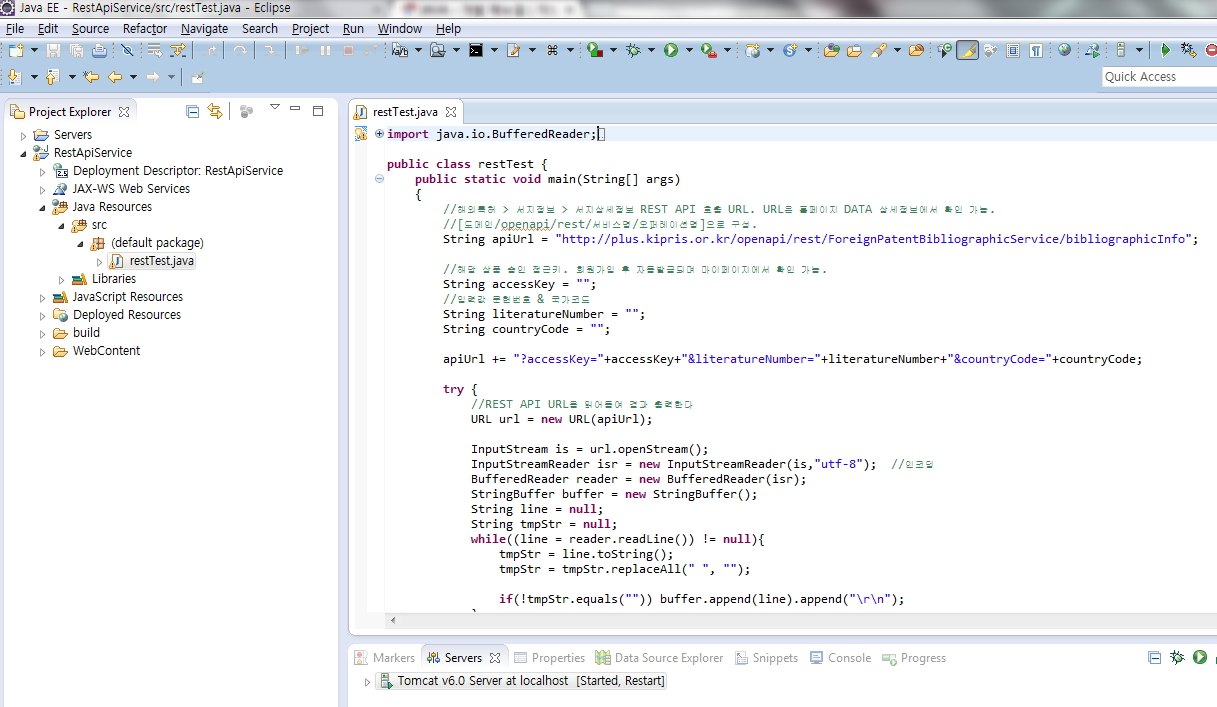Toggle Show Whitespace Characters pilcrow button
The image size is (1217, 707).
click(x=1036, y=50)
